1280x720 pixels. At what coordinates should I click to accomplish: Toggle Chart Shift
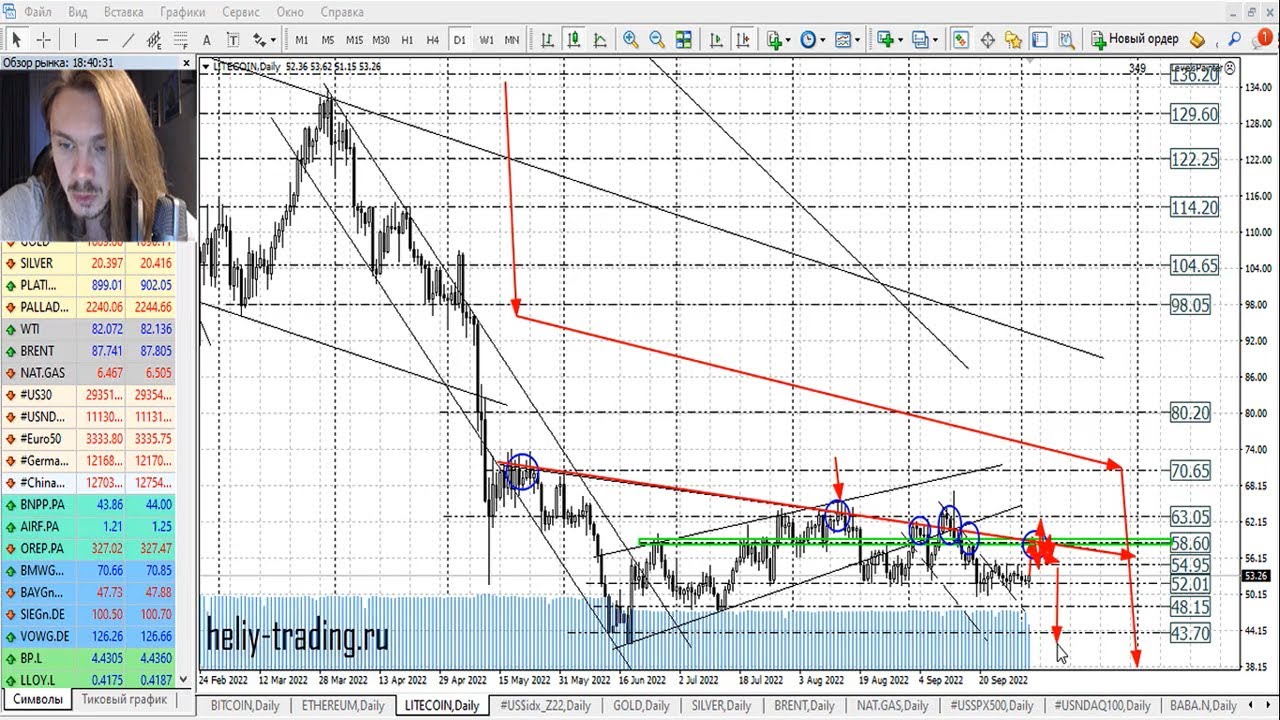pos(743,40)
